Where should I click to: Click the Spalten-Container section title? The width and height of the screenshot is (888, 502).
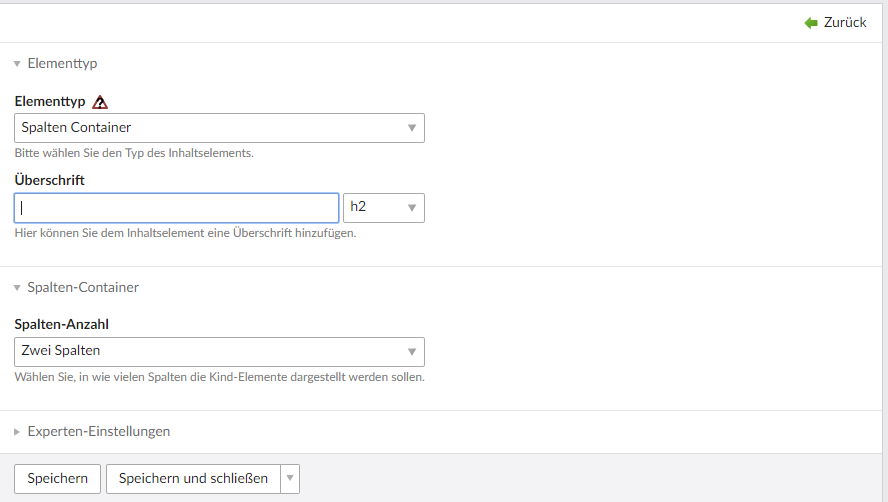point(83,288)
